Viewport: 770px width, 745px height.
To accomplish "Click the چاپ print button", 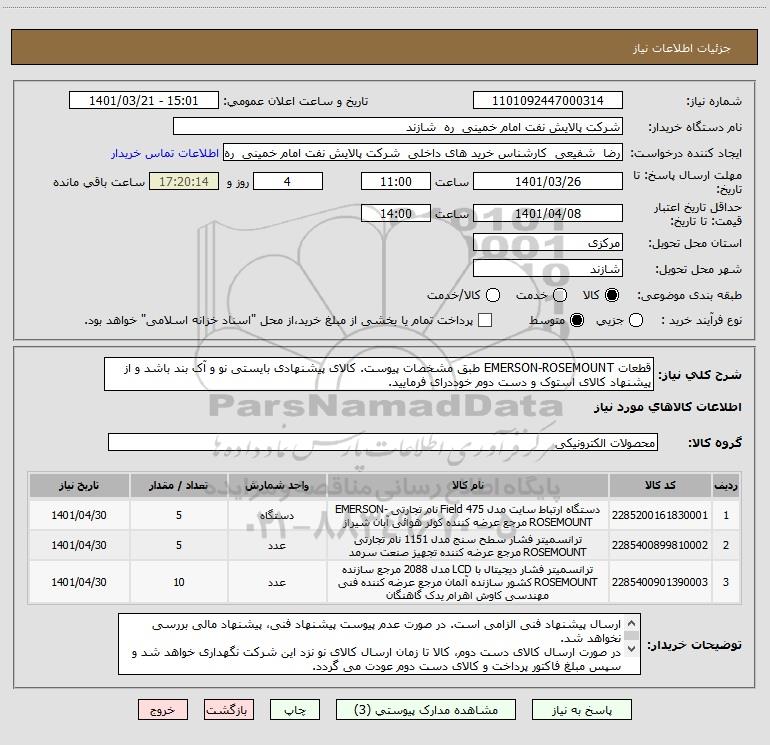I will 295,710.
